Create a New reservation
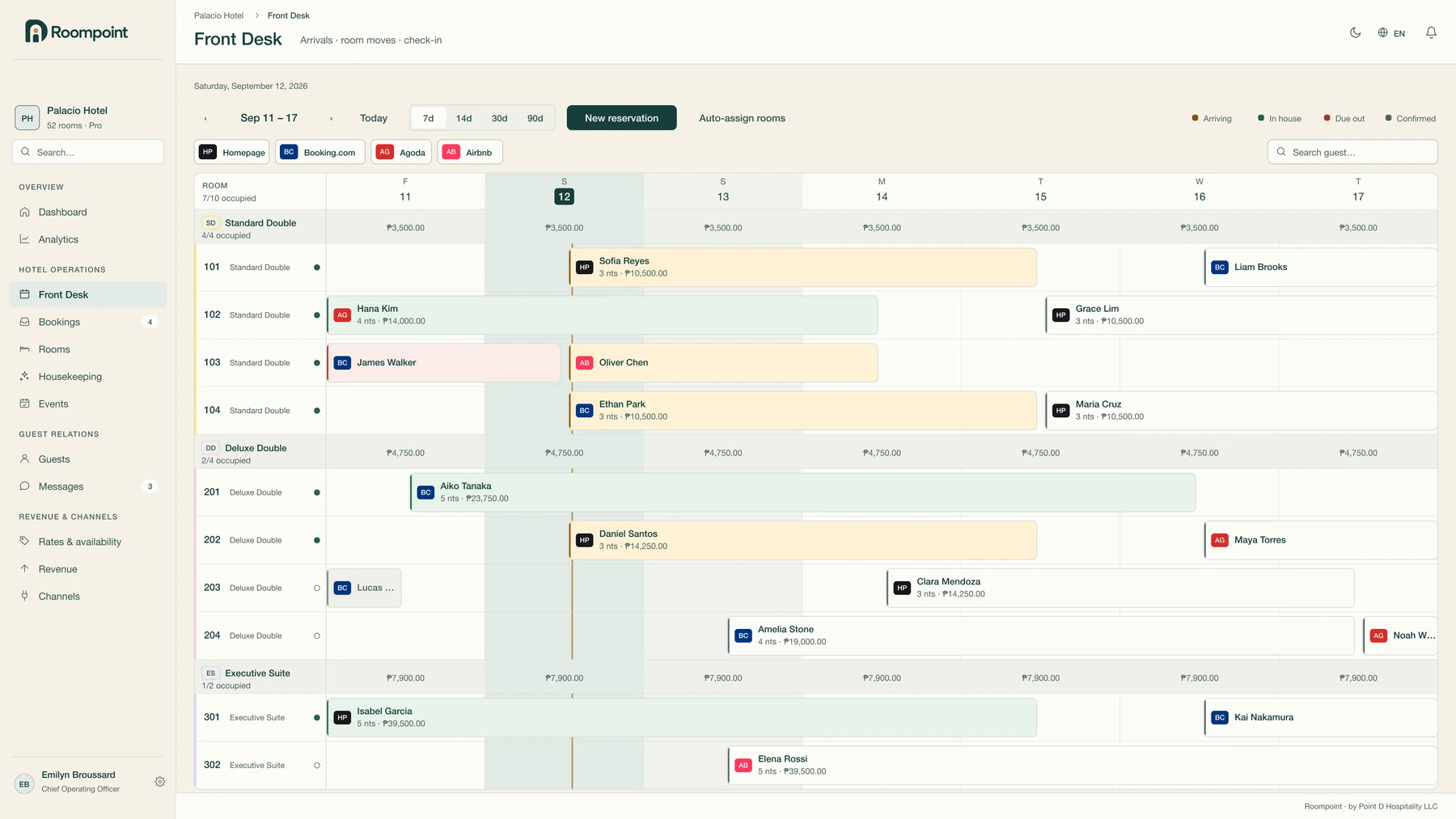The height and width of the screenshot is (819, 1456). (x=621, y=118)
